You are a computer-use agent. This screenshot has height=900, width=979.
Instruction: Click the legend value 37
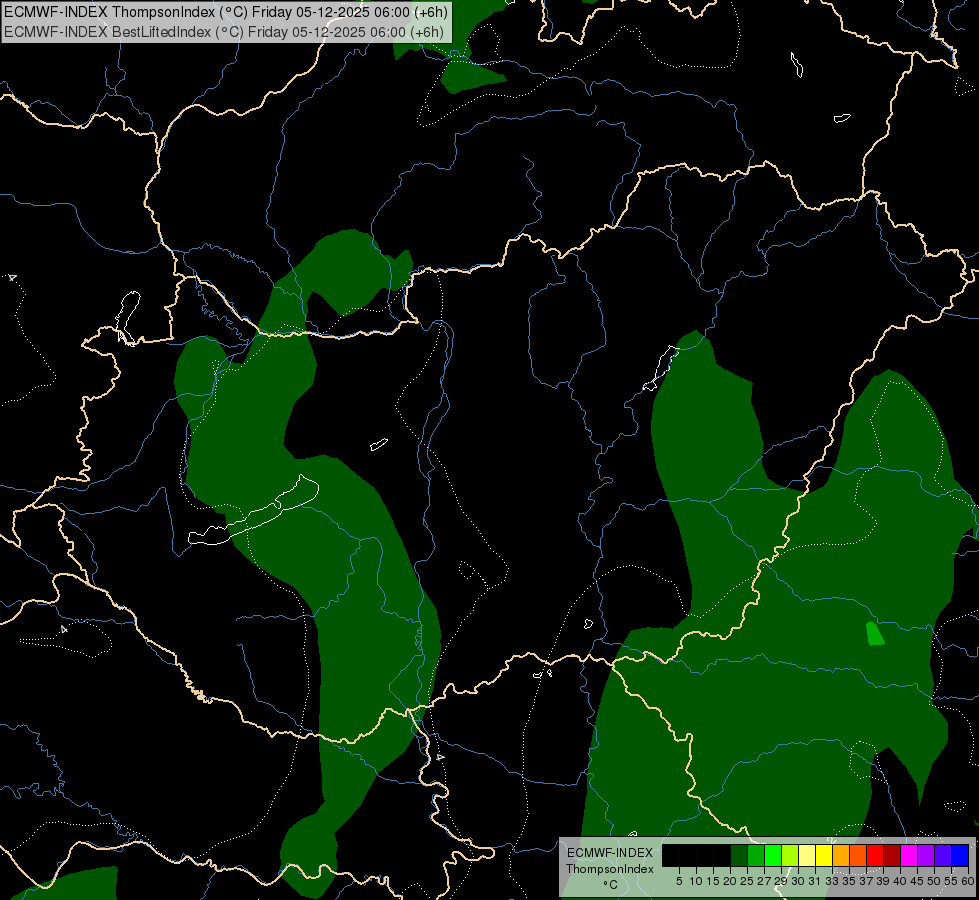(867, 881)
